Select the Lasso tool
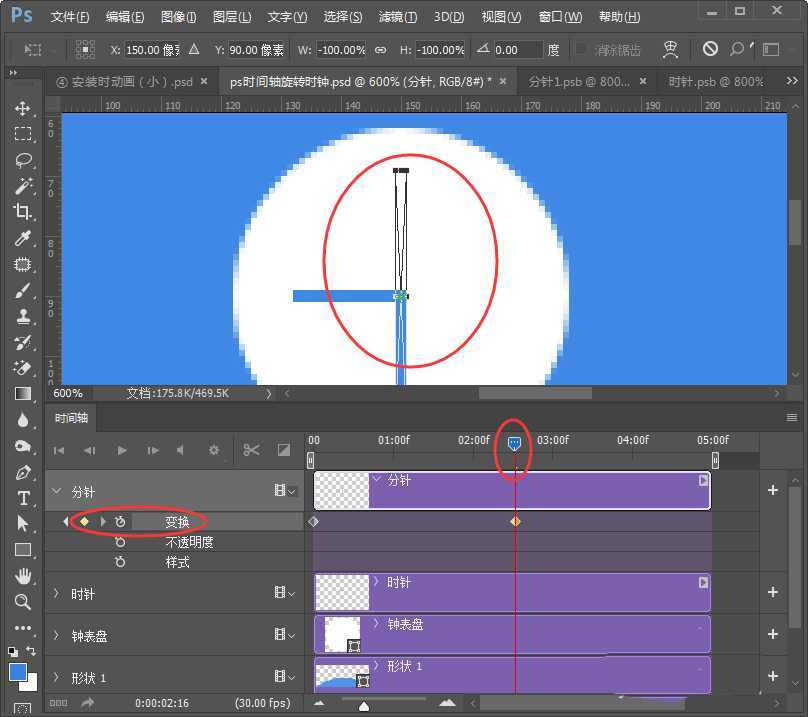This screenshot has height=717, width=808. coord(22,160)
